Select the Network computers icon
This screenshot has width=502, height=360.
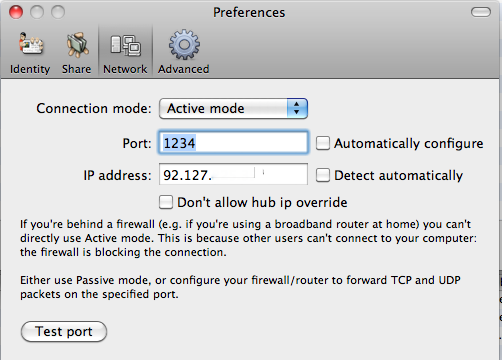(126, 45)
